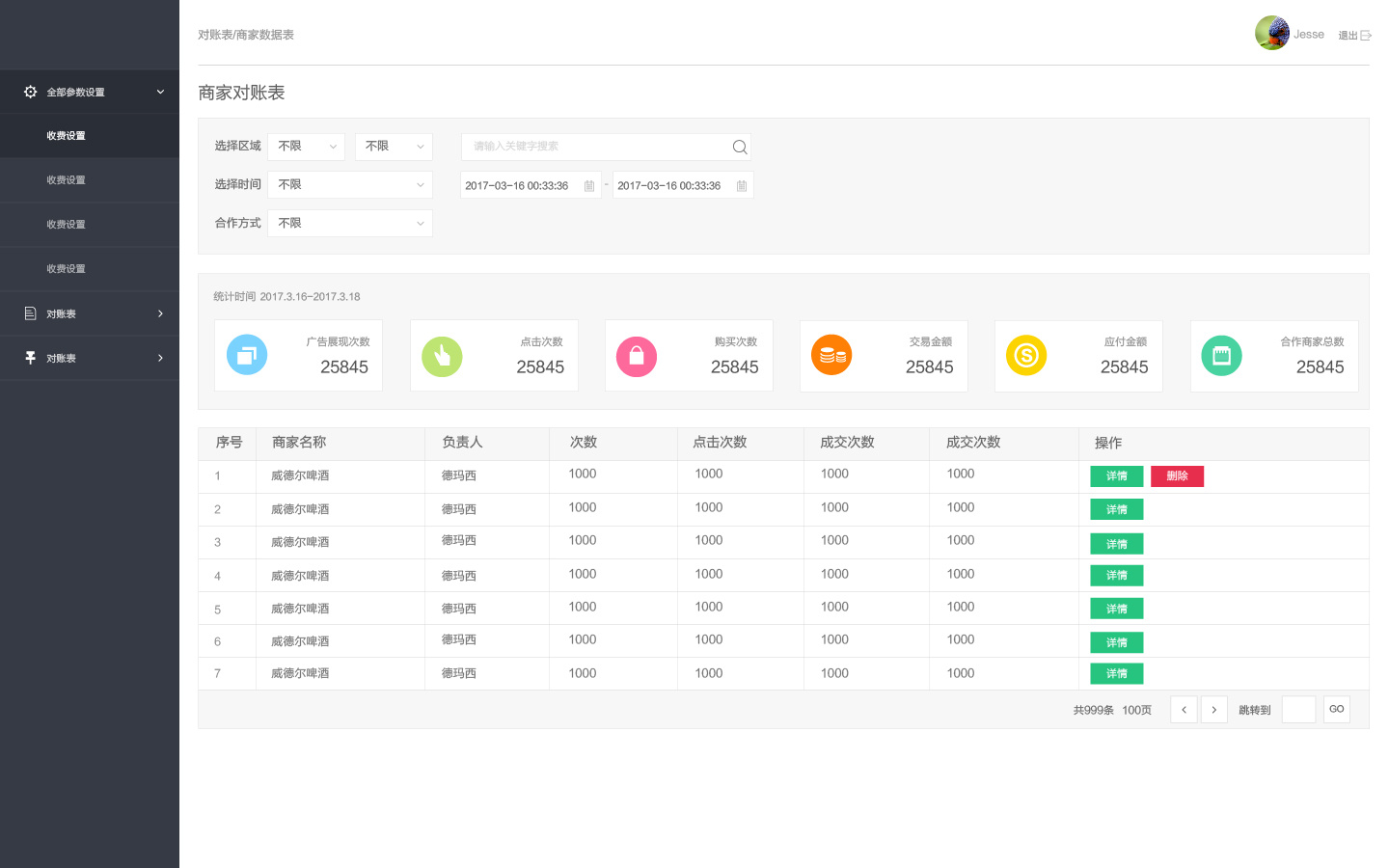Screen dimensions: 1389x868
Task: Click 详情 button in row 6
Action: [x=1117, y=642]
